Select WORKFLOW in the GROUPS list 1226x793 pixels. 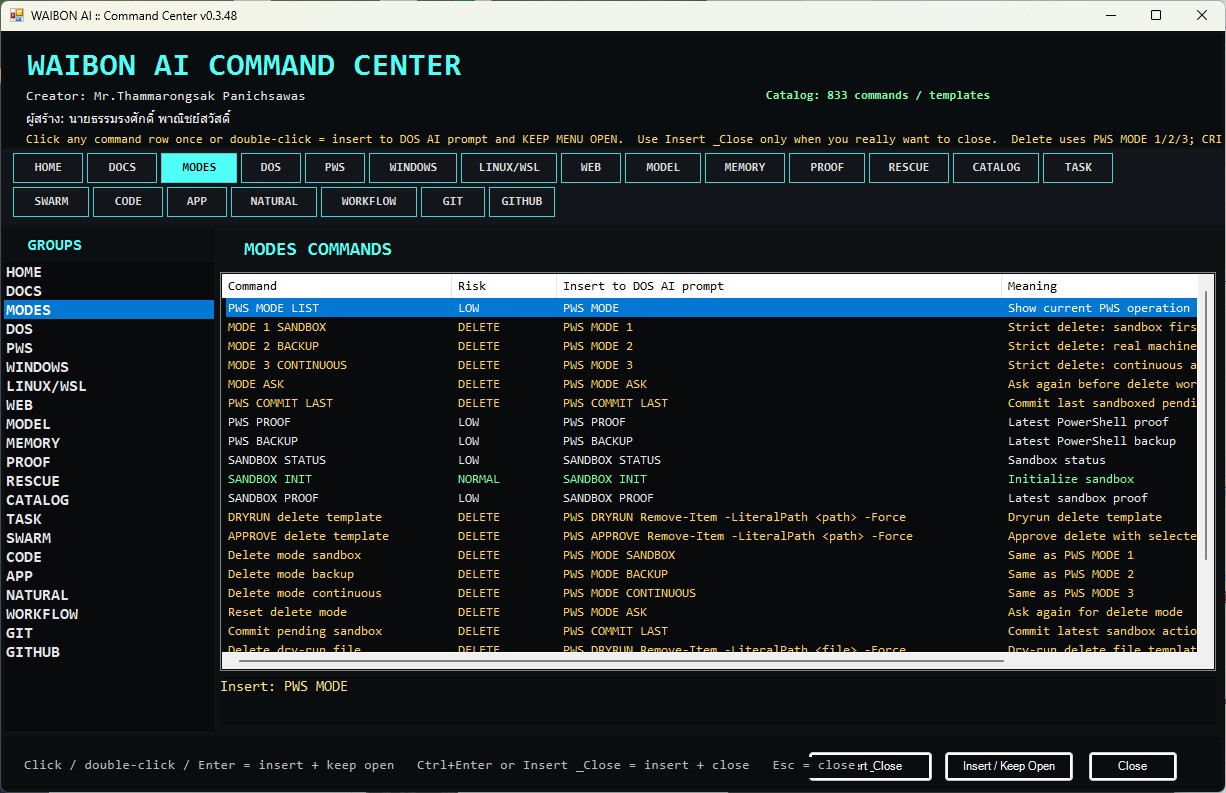108,614
